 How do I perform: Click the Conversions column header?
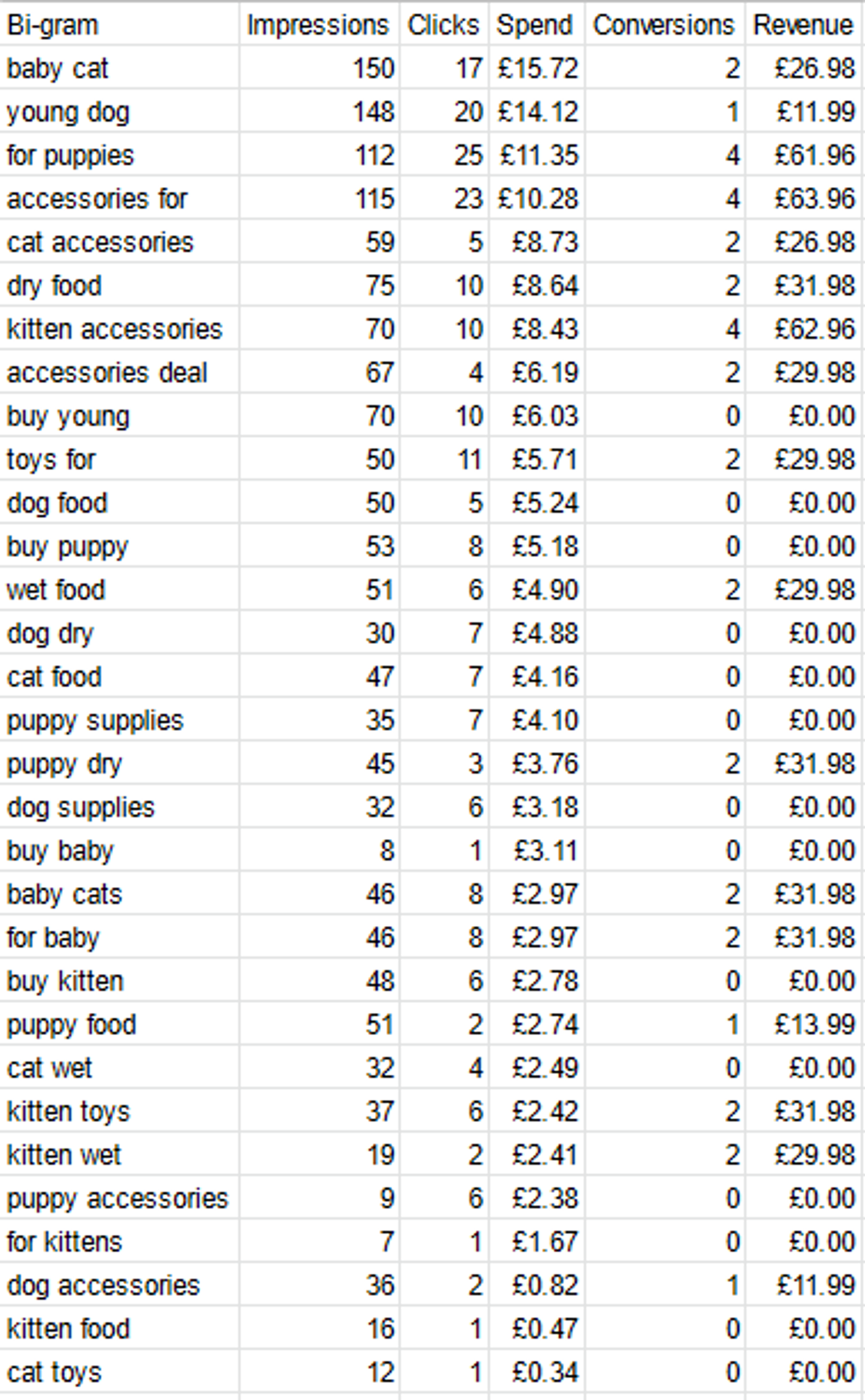point(665,25)
